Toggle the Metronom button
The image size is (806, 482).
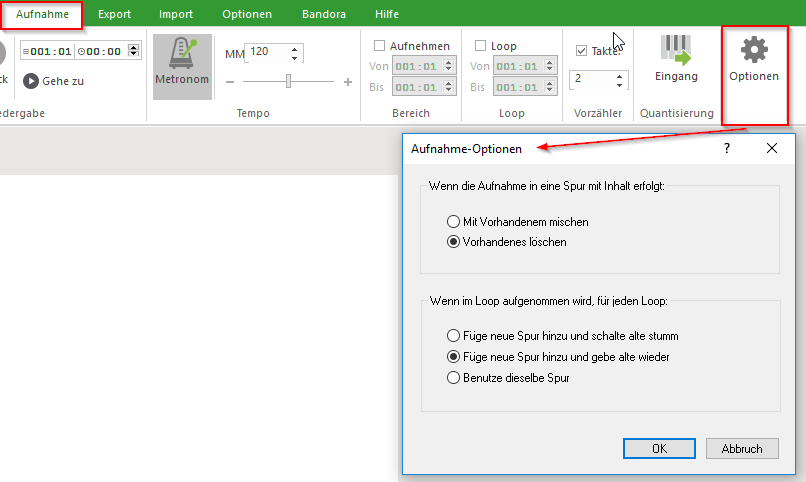[182, 66]
